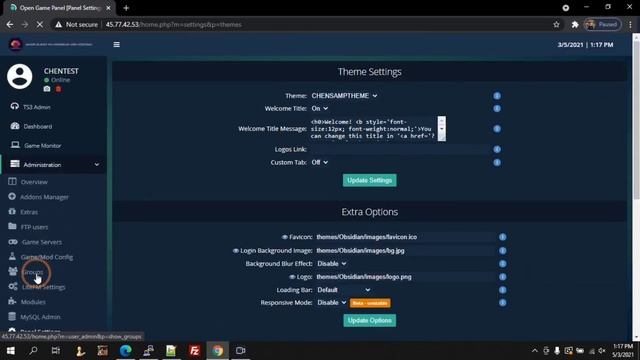The height and width of the screenshot is (360, 640).
Task: Click info icon next to Custom Tab
Action: [x=497, y=162]
